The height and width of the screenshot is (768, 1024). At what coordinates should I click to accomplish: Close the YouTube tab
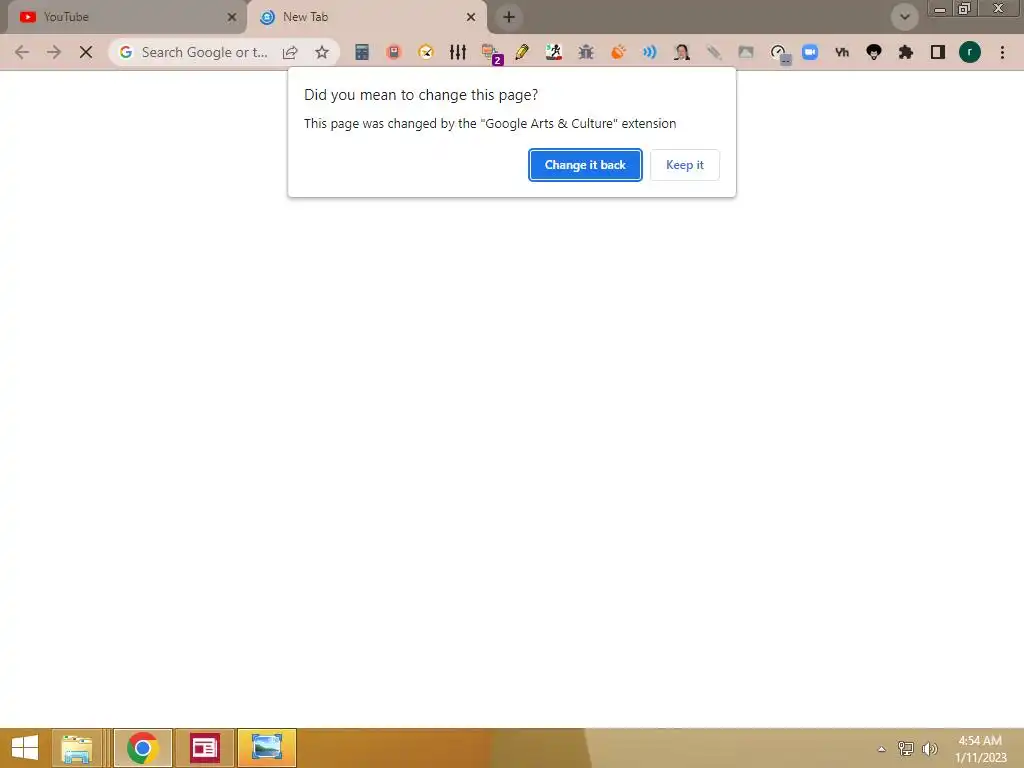pyautogui.click(x=232, y=17)
